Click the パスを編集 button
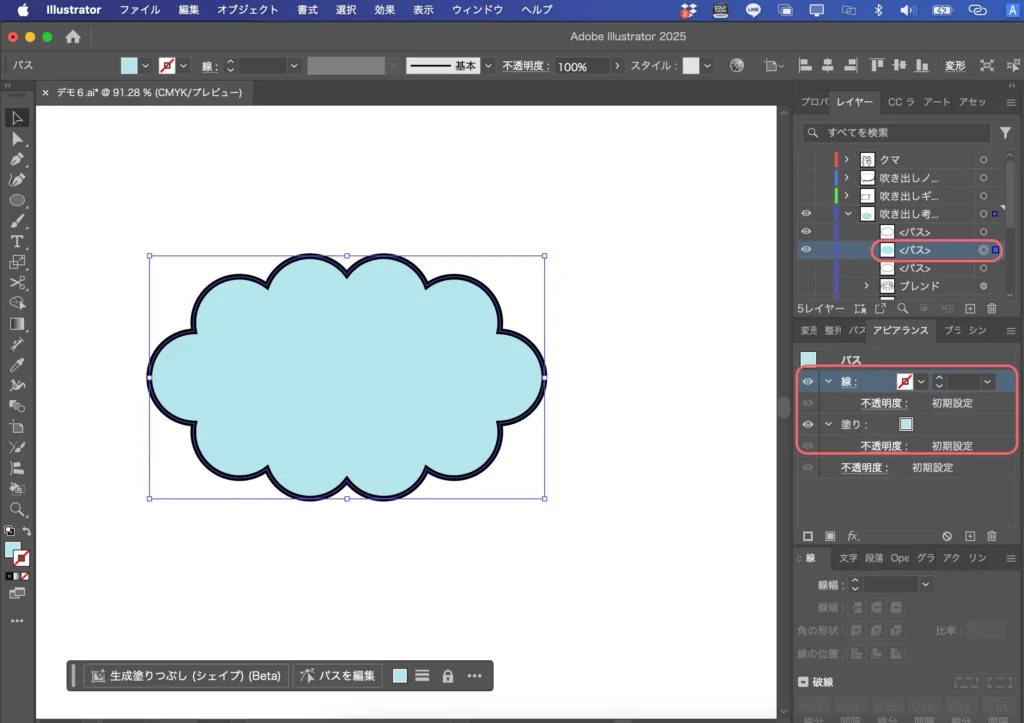The image size is (1024, 723). (337, 676)
